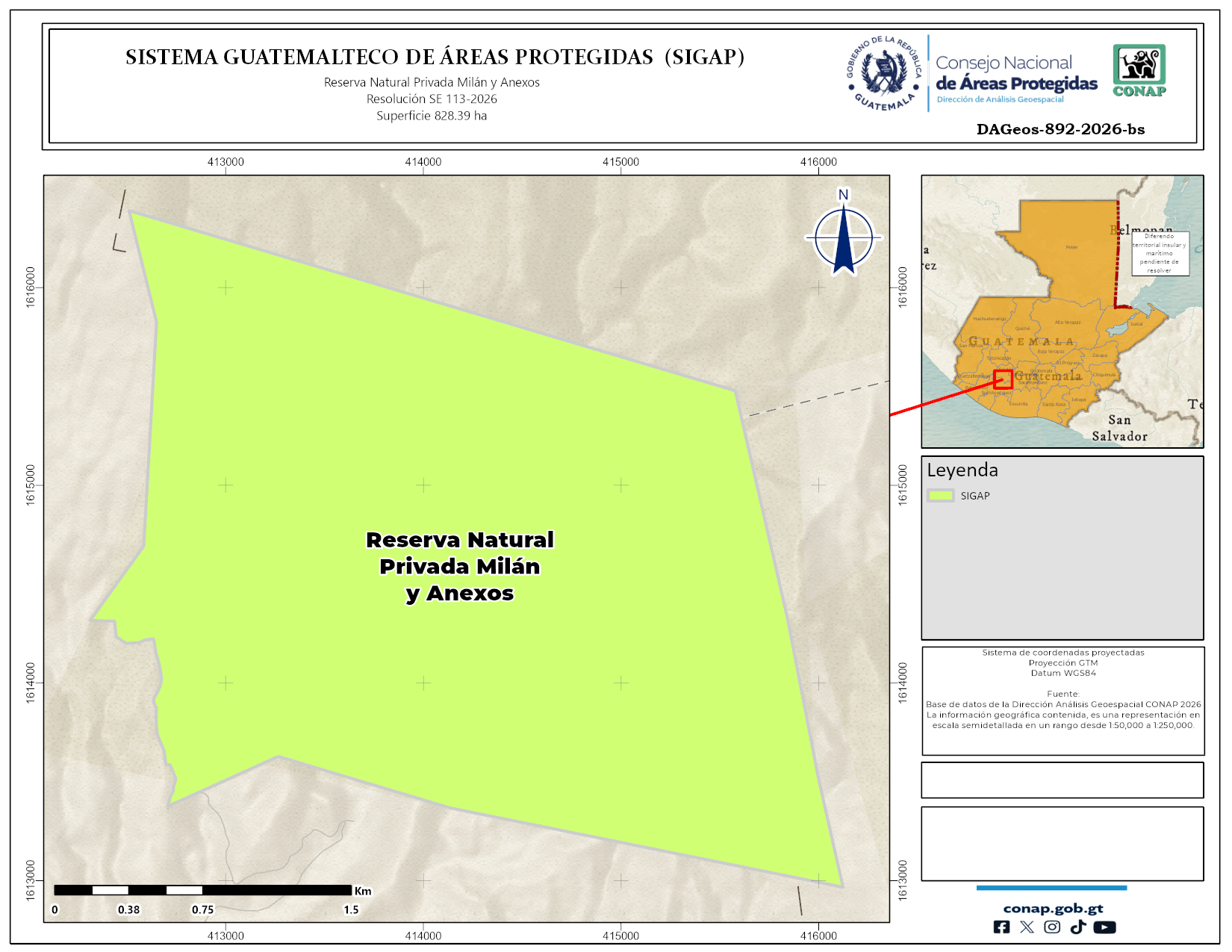The height and width of the screenshot is (952, 1232).
Task: Click the top axis label "413000"
Action: point(225,161)
